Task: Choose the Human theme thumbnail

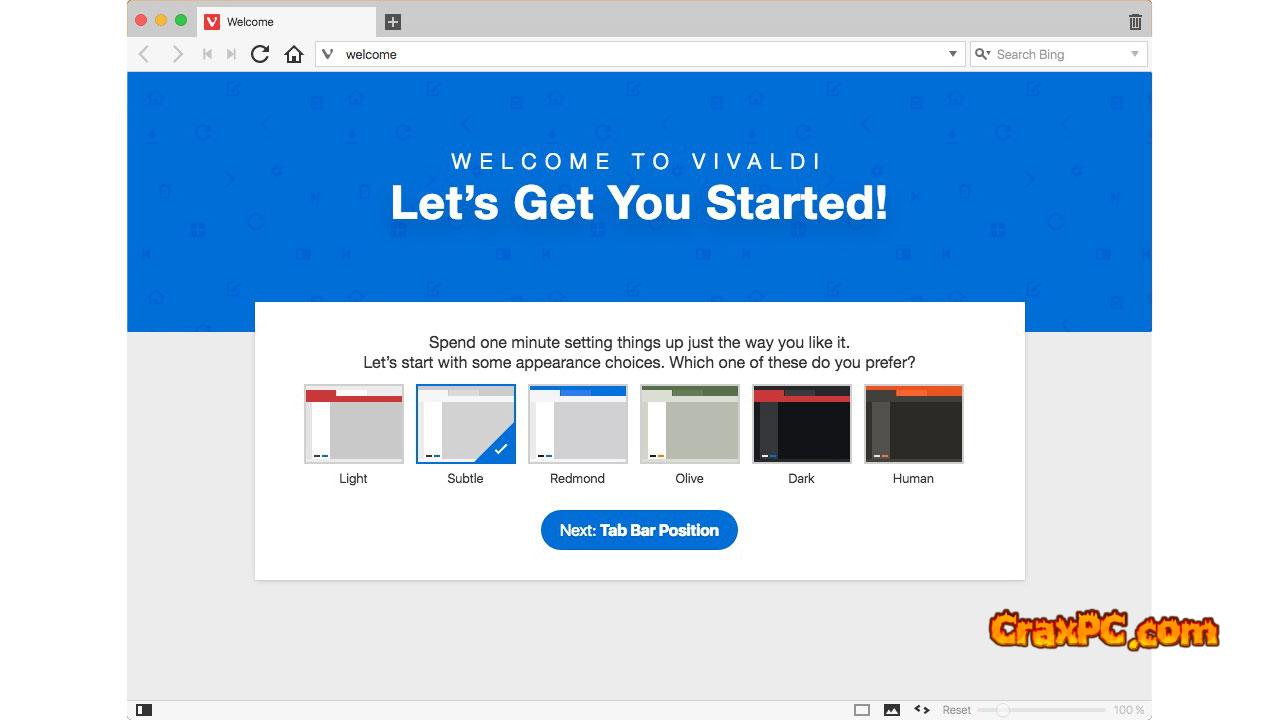Action: [x=914, y=424]
